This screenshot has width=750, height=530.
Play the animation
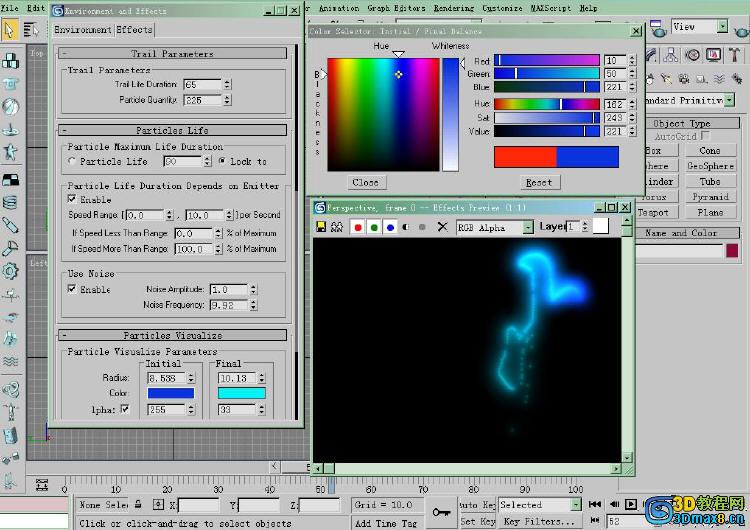pos(631,504)
